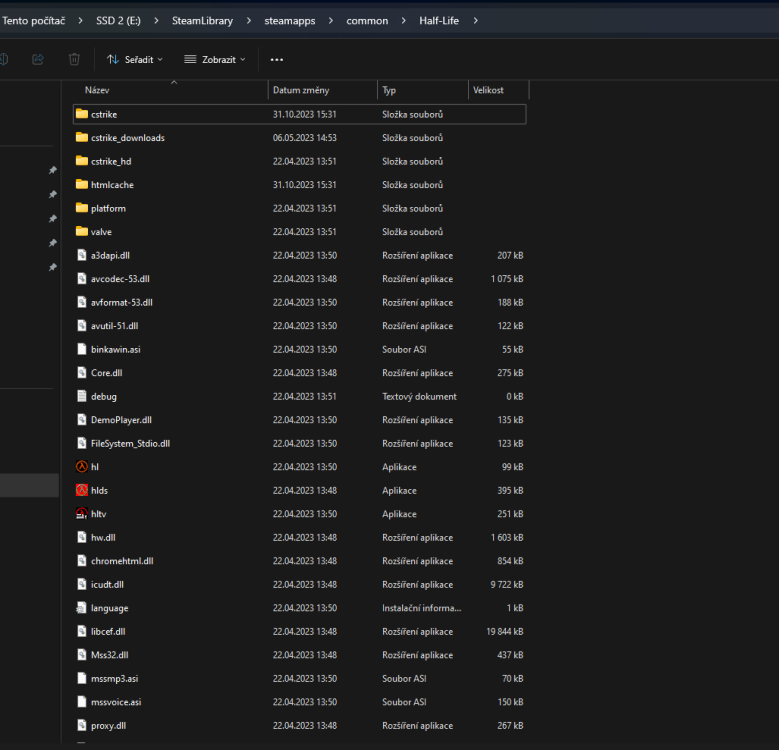Sort by the Název column header
779x750 pixels.
[97, 90]
